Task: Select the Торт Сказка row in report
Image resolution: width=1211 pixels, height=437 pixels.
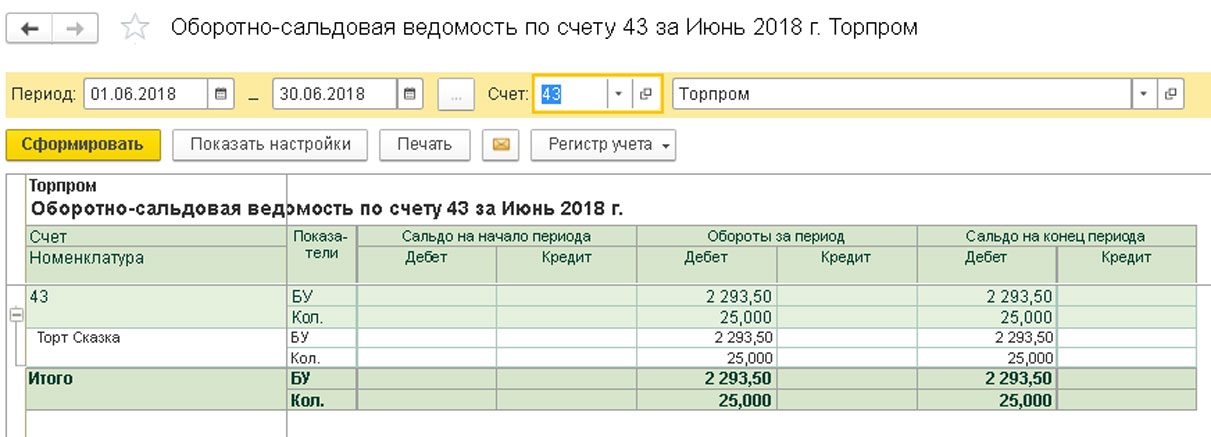Action: [78, 338]
